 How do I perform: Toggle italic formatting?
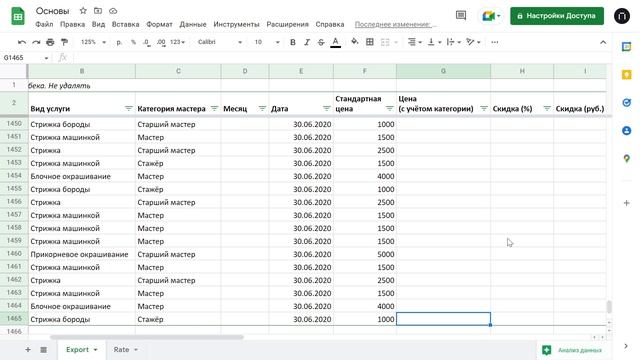pyautogui.click(x=307, y=42)
